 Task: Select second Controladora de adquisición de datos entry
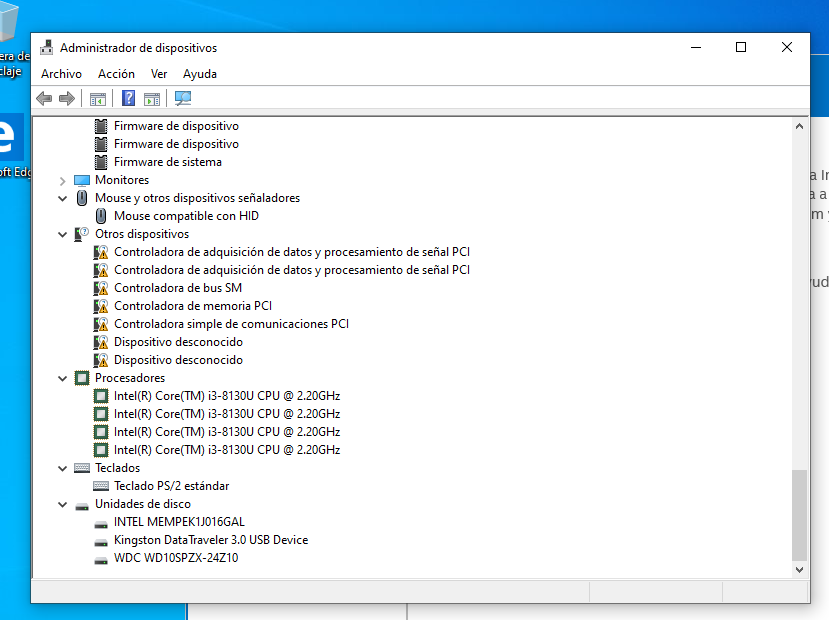292,270
